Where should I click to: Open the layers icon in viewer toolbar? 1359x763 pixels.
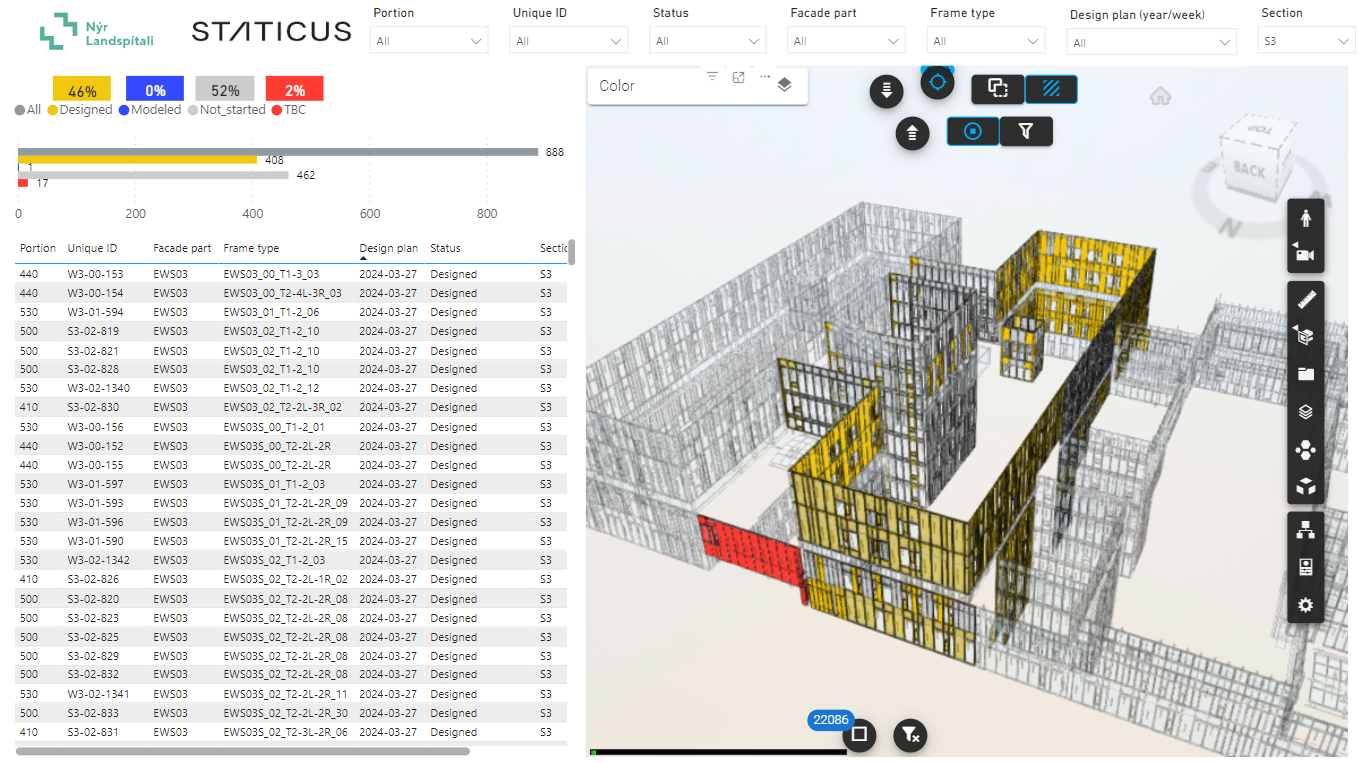(1305, 412)
